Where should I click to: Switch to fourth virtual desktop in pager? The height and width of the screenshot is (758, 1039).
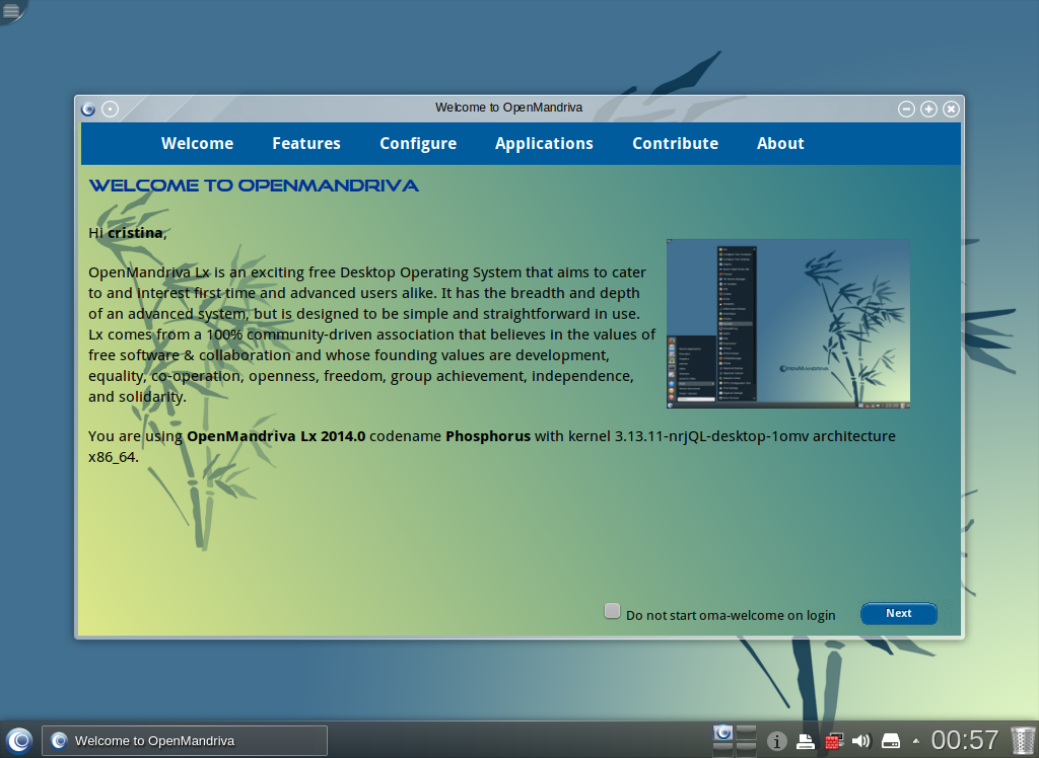(746, 749)
